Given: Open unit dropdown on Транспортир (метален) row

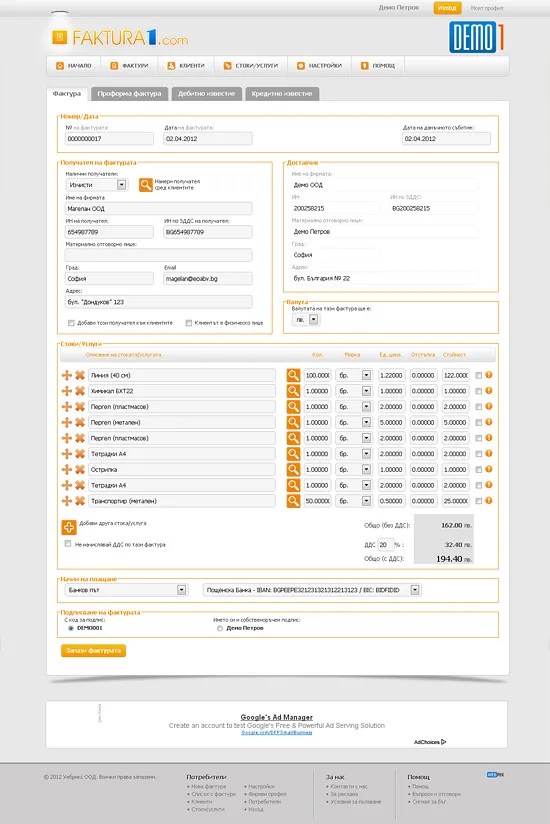Looking at the screenshot, I should 354,501.
